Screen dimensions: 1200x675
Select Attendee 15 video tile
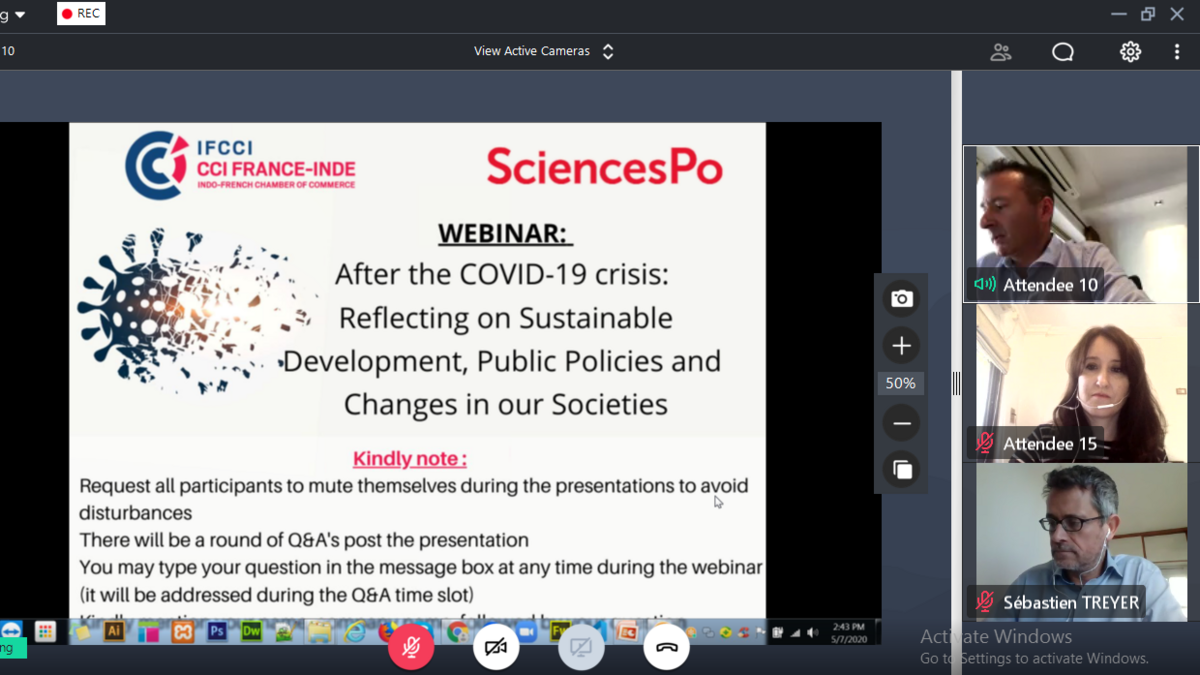[x=1080, y=382]
